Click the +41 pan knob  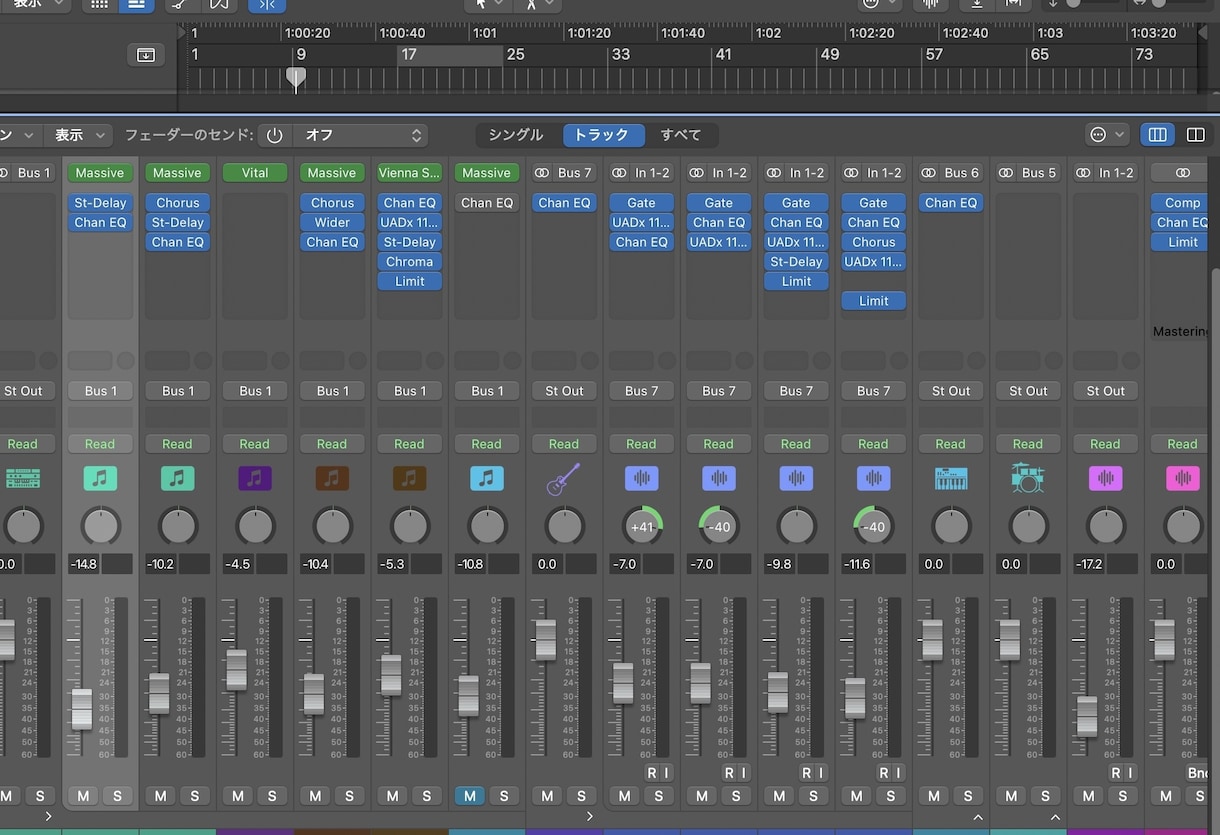point(641,526)
